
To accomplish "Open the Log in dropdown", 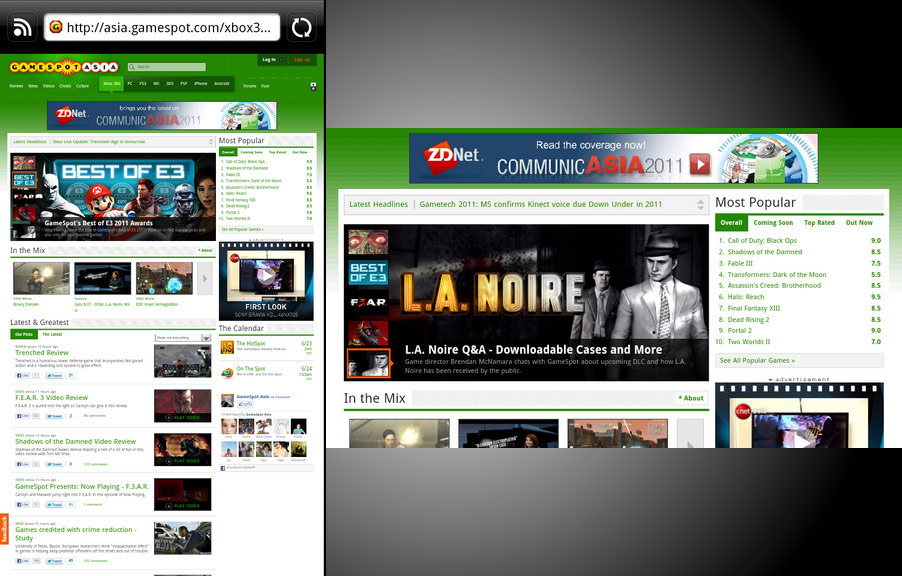I will [x=272, y=60].
